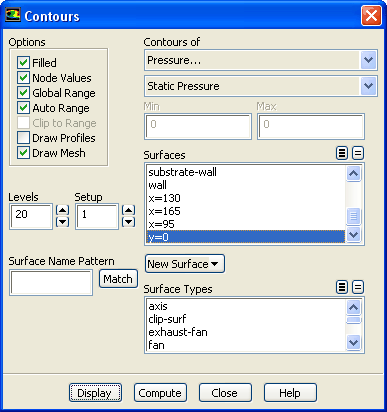Image resolution: width=387 pixels, height=412 pixels.
Task: Click the Surfaces list scroll up arrow
Action: click(x=353, y=173)
